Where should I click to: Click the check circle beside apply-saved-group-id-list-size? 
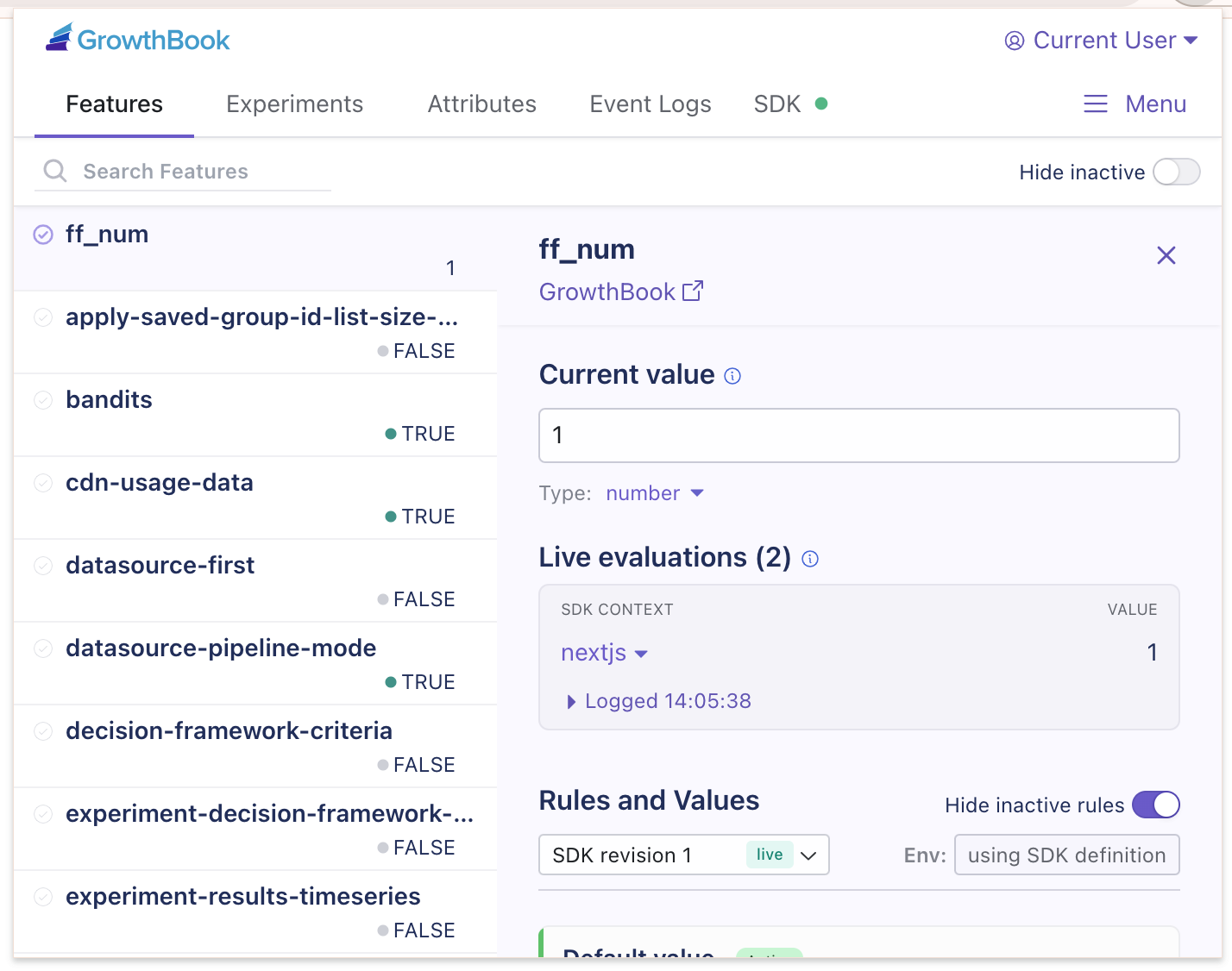(43, 317)
